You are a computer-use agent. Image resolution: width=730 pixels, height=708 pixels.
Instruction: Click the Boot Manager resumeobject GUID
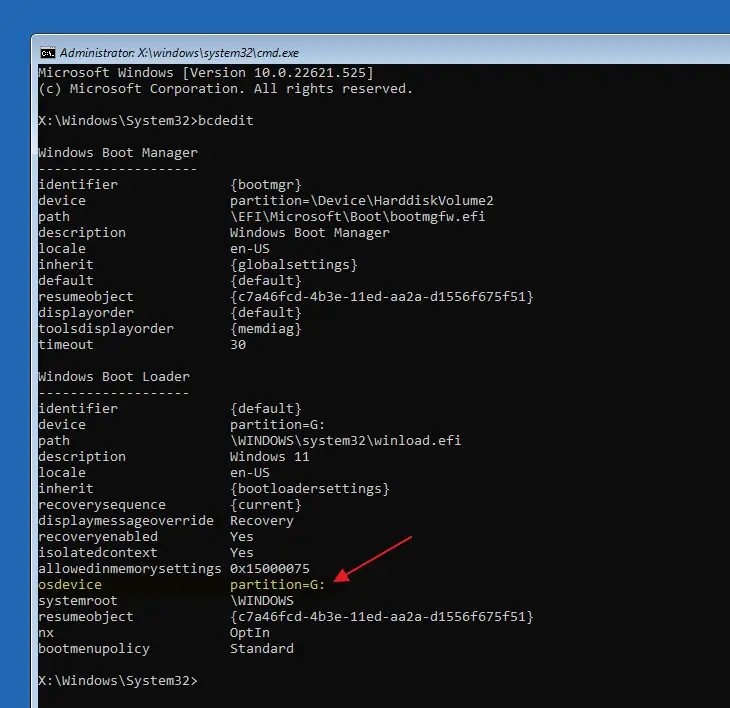(x=382, y=297)
